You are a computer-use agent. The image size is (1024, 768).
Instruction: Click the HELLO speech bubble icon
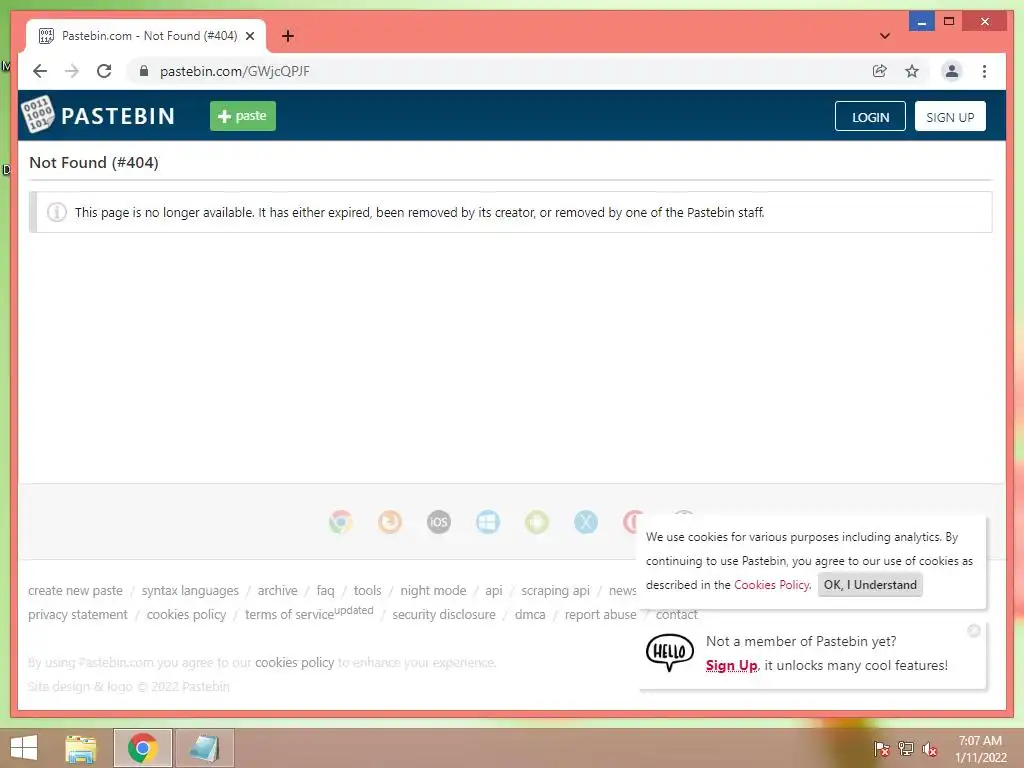tap(669, 652)
